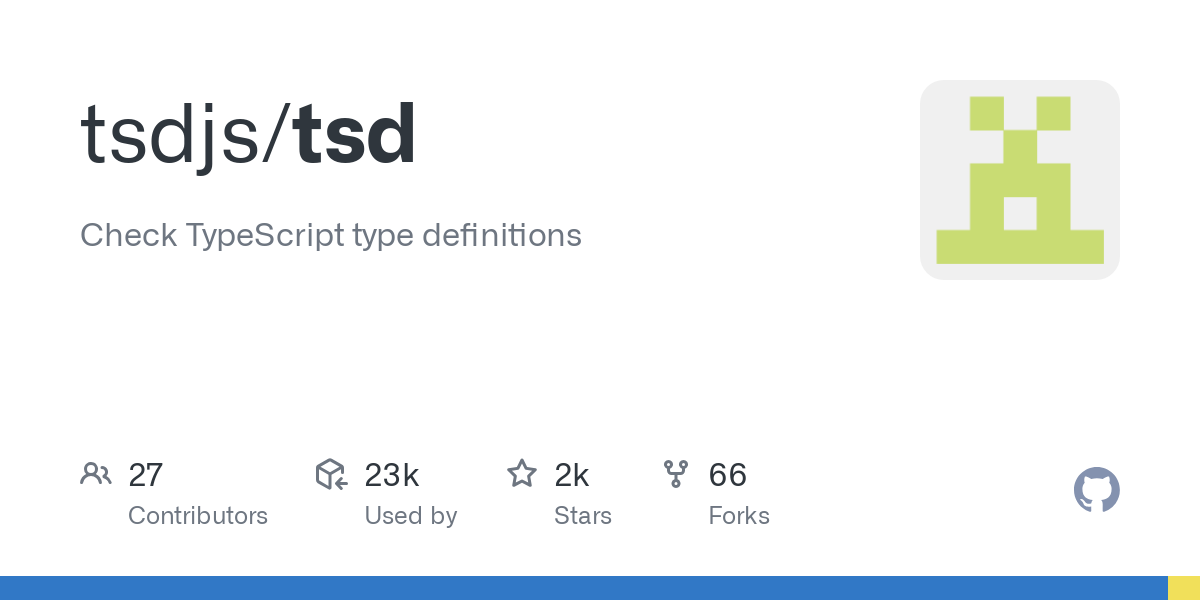Click the Check TypeScript type definitions description
Image resolution: width=1200 pixels, height=600 pixels.
(331, 236)
